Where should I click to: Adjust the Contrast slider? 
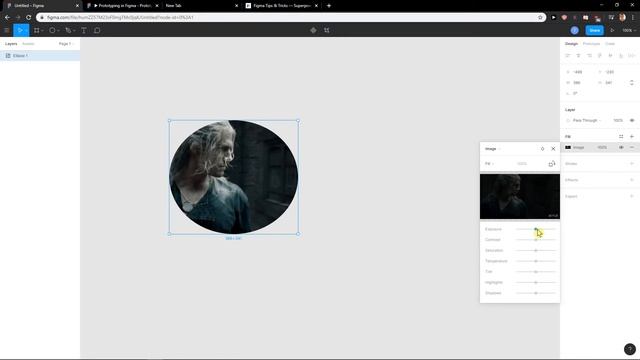[x=536, y=240]
